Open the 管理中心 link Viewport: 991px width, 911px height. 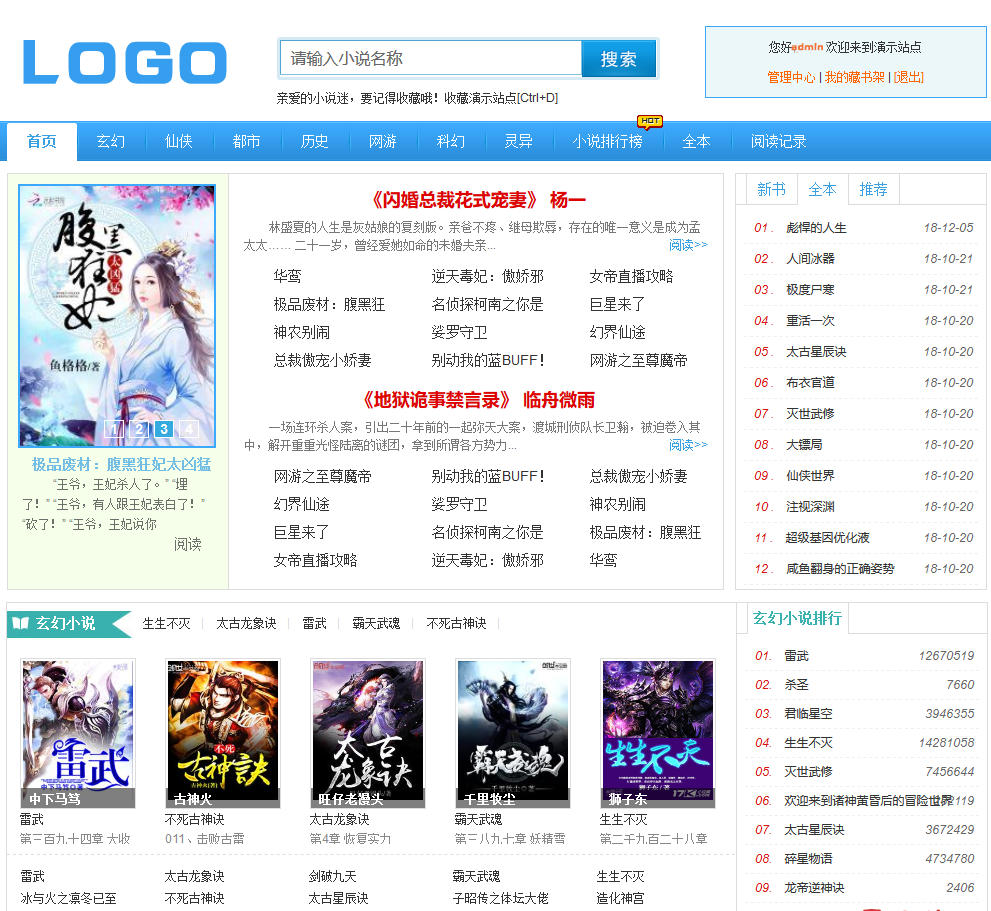click(x=790, y=75)
